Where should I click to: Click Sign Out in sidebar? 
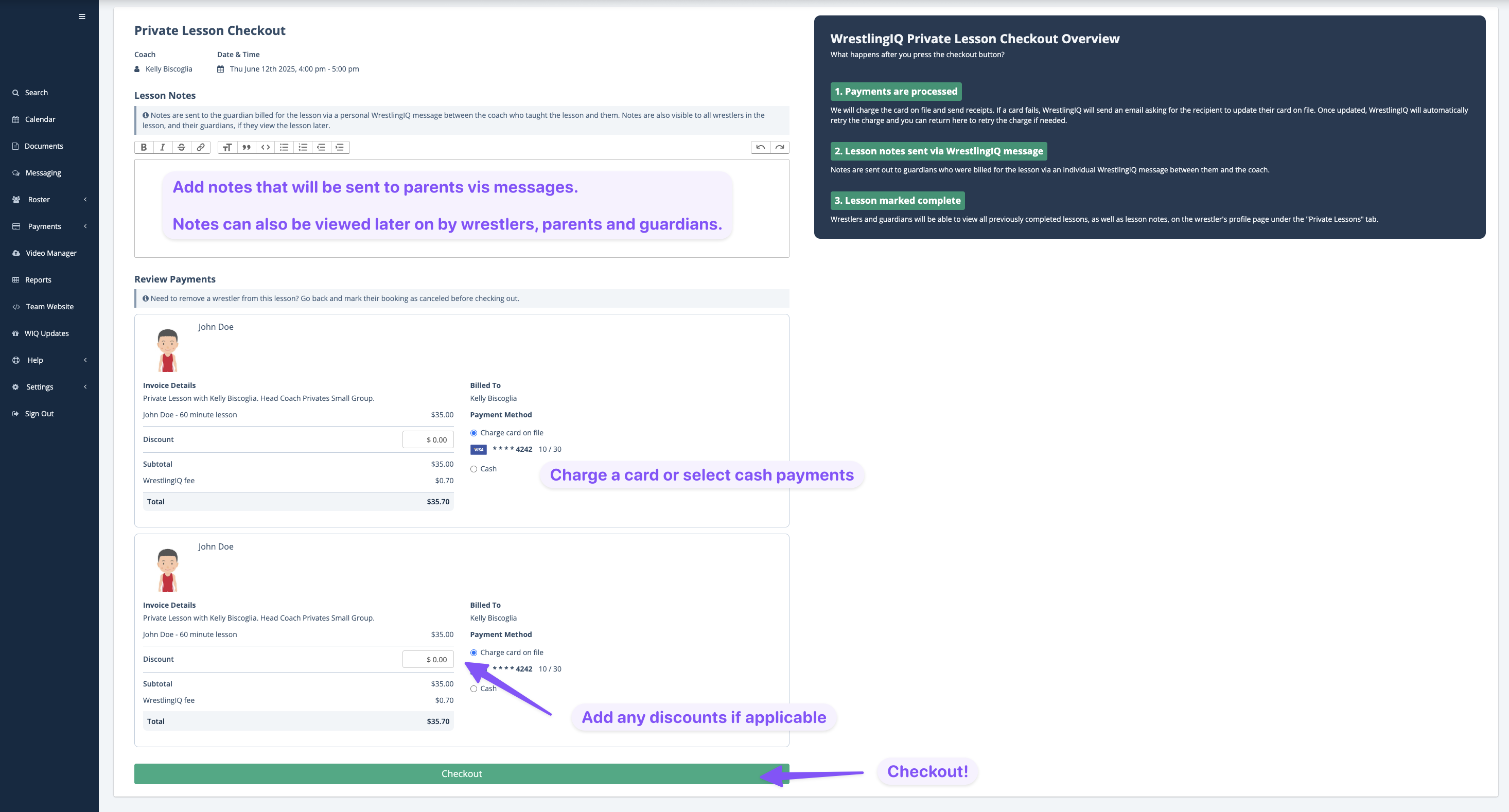click(x=39, y=414)
